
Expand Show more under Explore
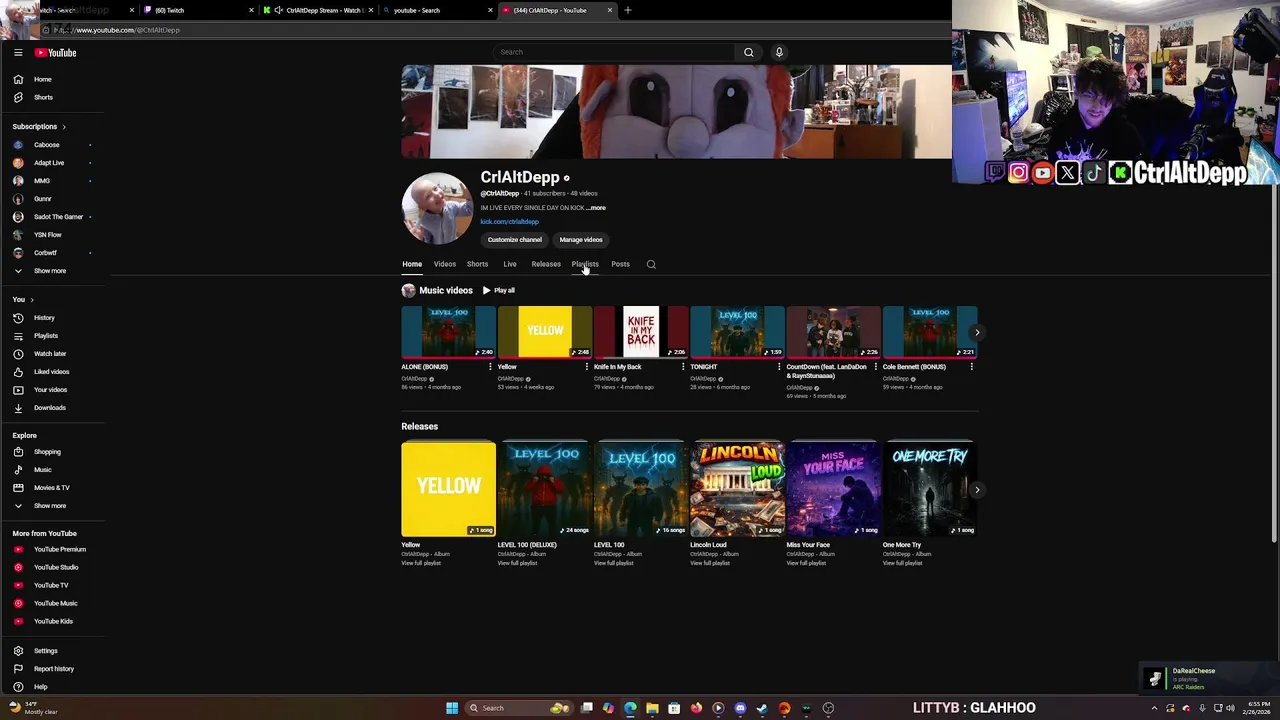pos(50,506)
